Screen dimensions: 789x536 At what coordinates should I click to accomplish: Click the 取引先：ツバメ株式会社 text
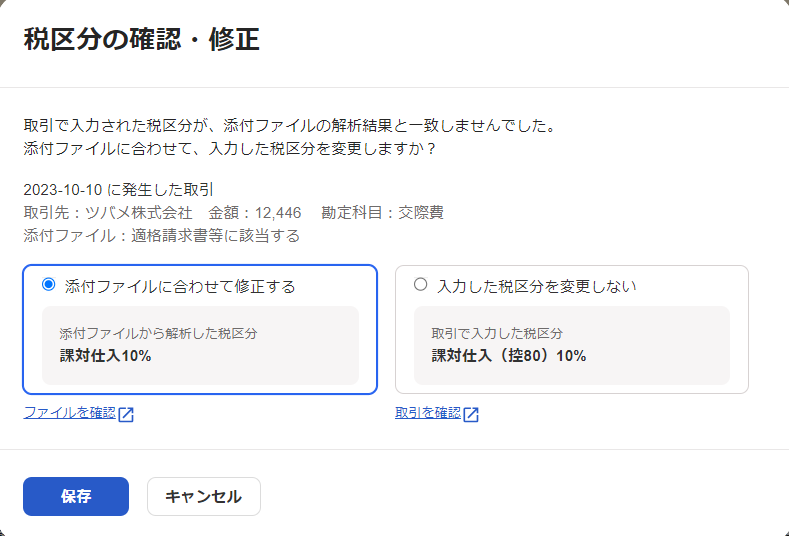108,212
